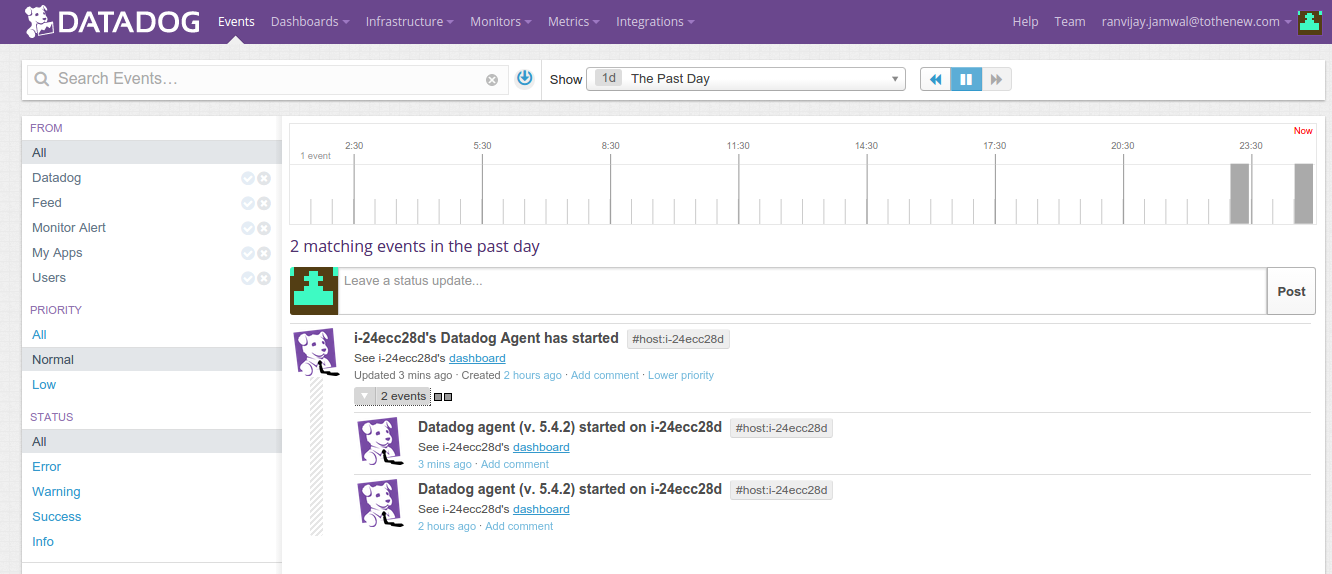Exclude My Apps source with x icon
The height and width of the screenshot is (574, 1332).
click(x=264, y=253)
